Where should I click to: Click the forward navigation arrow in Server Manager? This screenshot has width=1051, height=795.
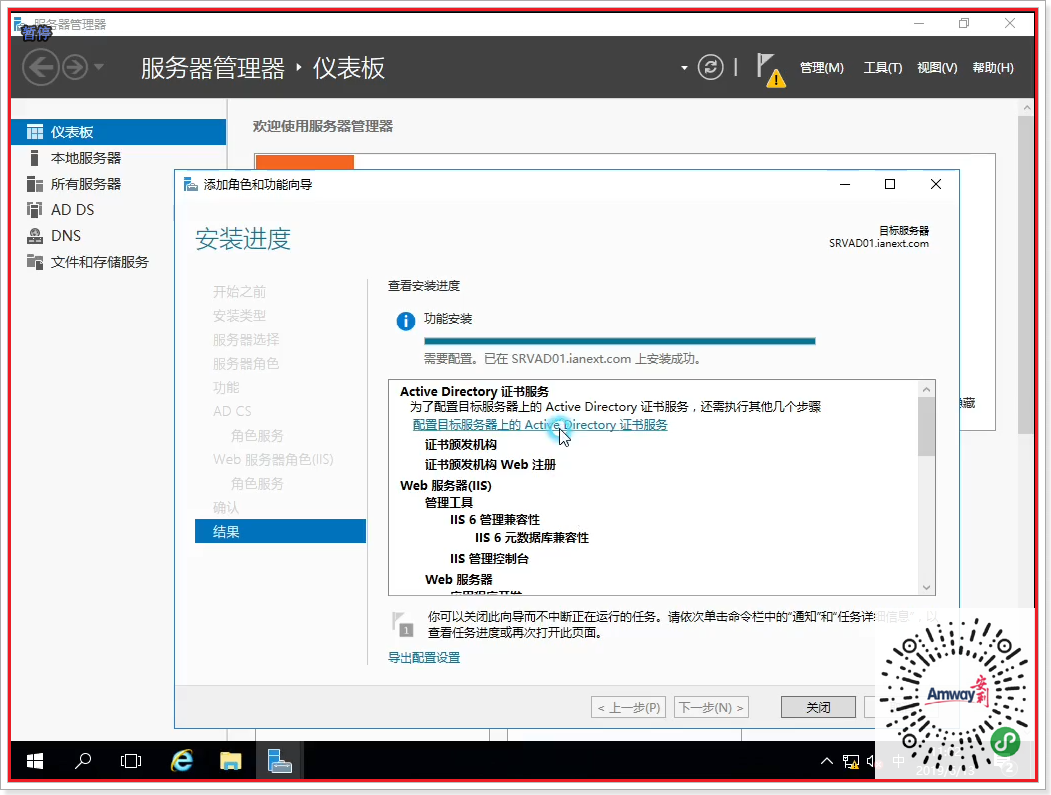(x=75, y=68)
